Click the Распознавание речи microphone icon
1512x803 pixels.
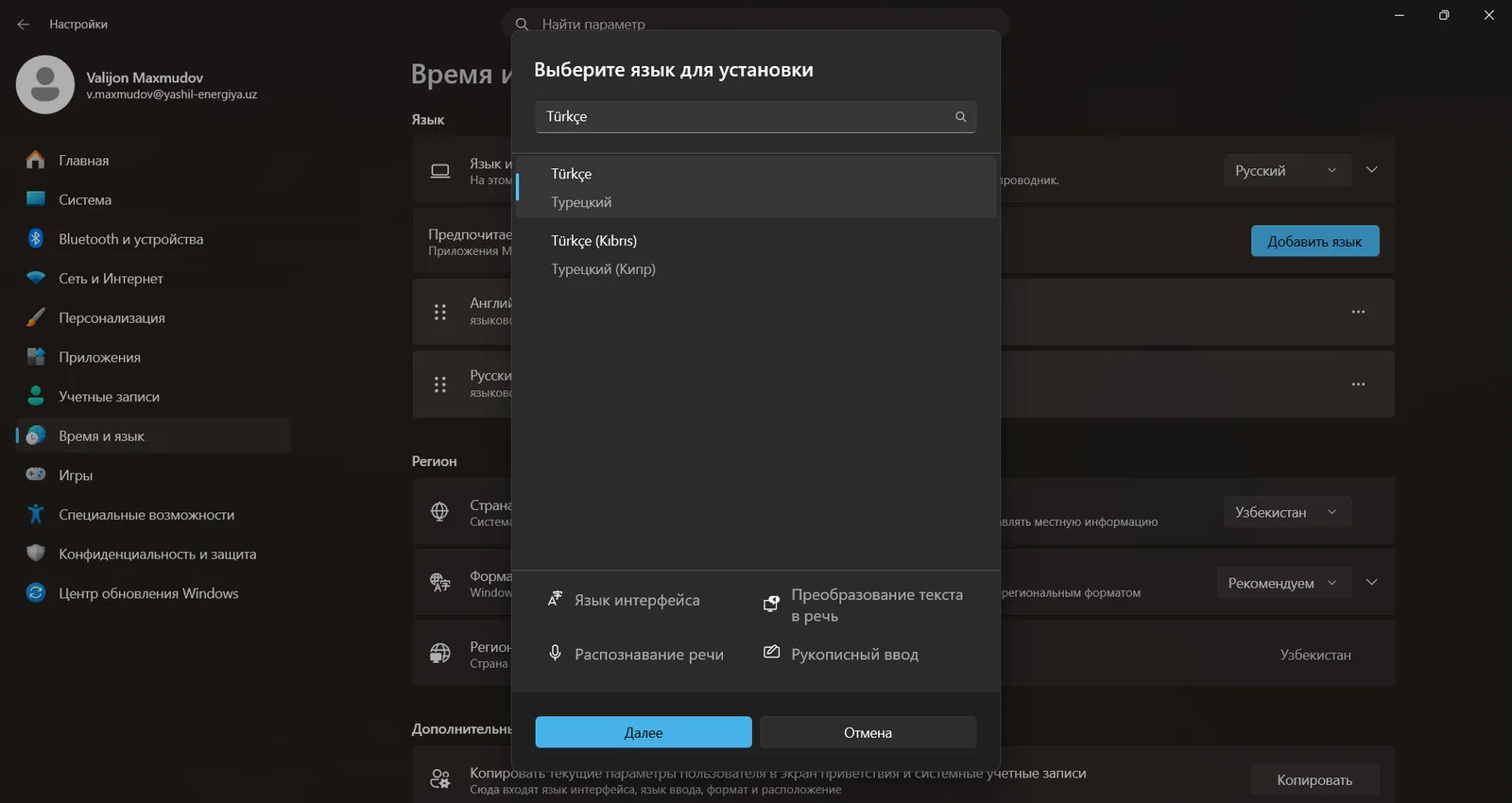tap(556, 653)
